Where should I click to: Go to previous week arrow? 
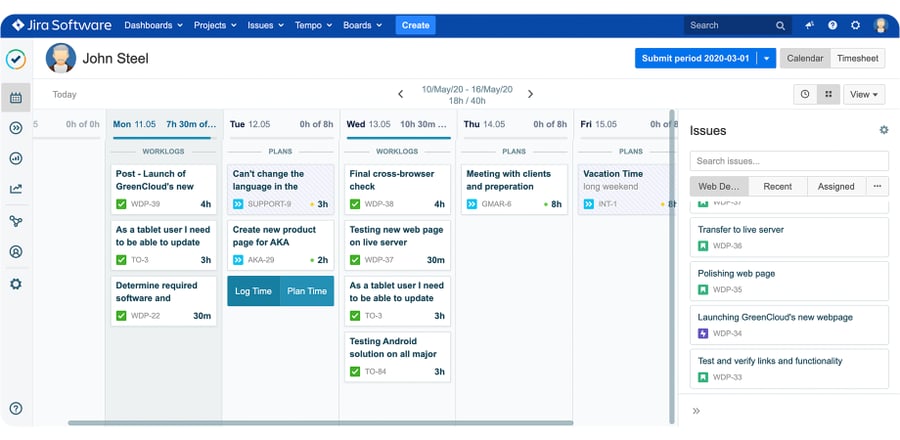[401, 94]
